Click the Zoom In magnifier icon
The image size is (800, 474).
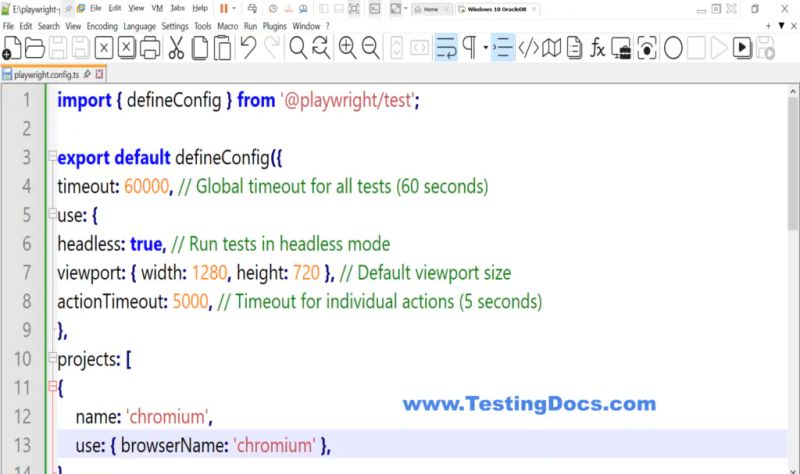click(347, 48)
